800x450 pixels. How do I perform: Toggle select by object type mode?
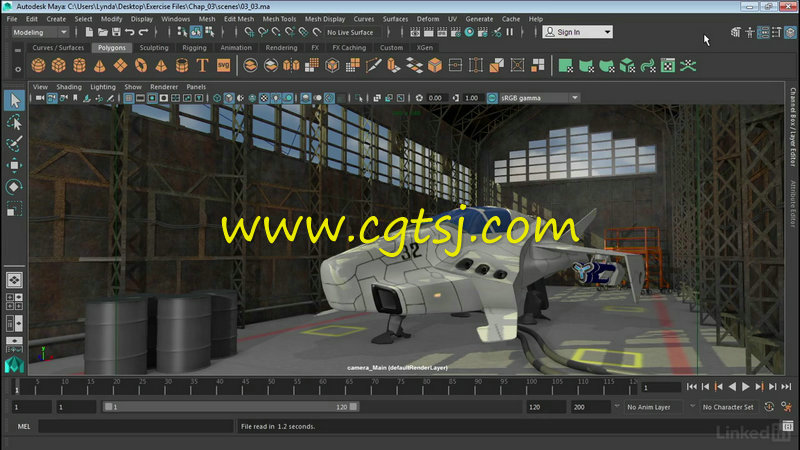click(x=196, y=32)
